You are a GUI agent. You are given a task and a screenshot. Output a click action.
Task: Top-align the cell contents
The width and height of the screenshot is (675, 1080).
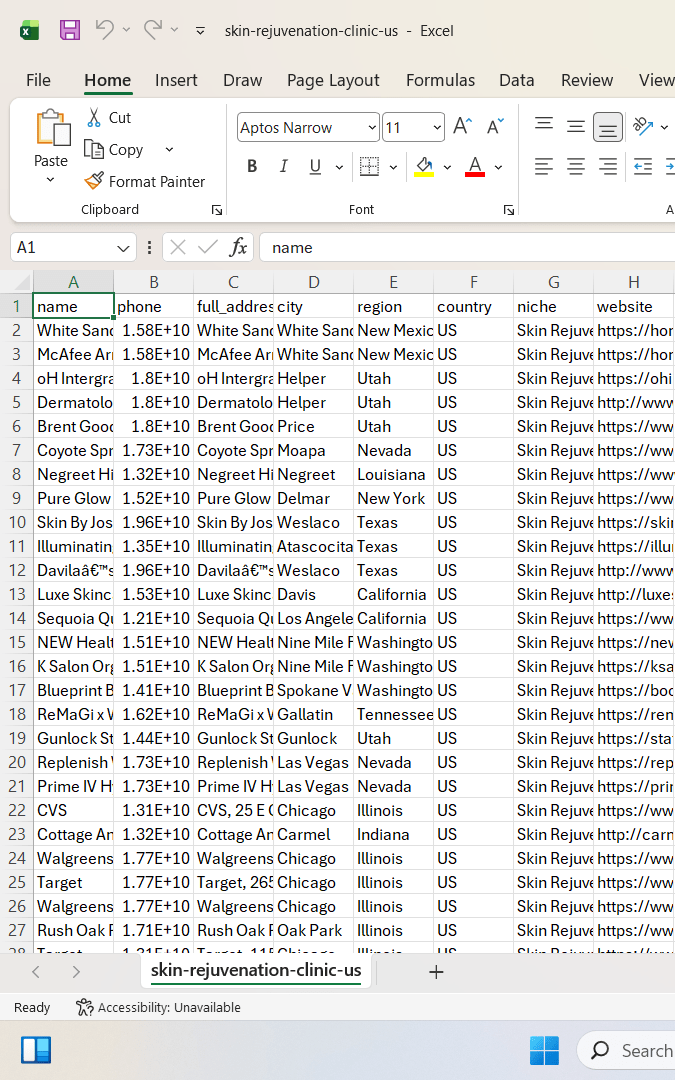point(543,126)
